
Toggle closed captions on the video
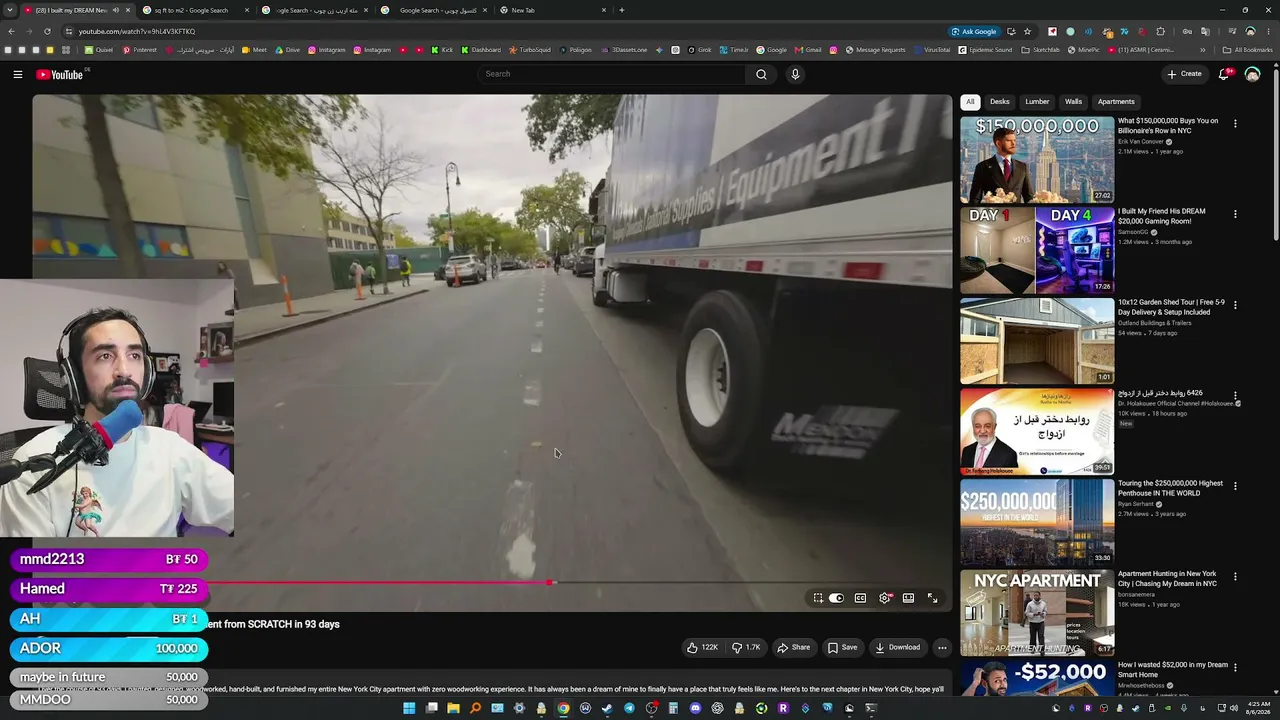(860, 598)
